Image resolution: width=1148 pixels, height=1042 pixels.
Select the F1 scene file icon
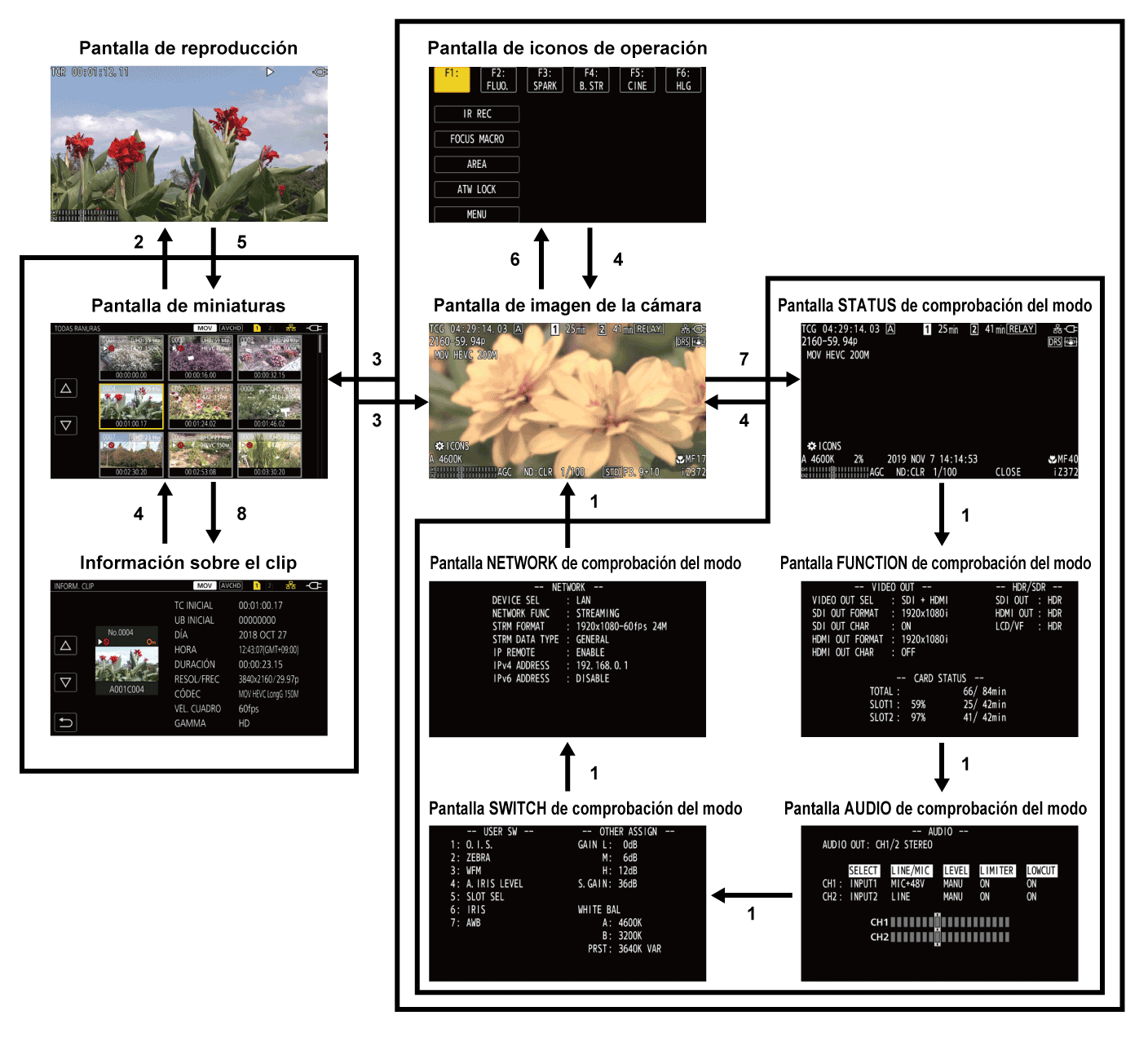[x=451, y=79]
